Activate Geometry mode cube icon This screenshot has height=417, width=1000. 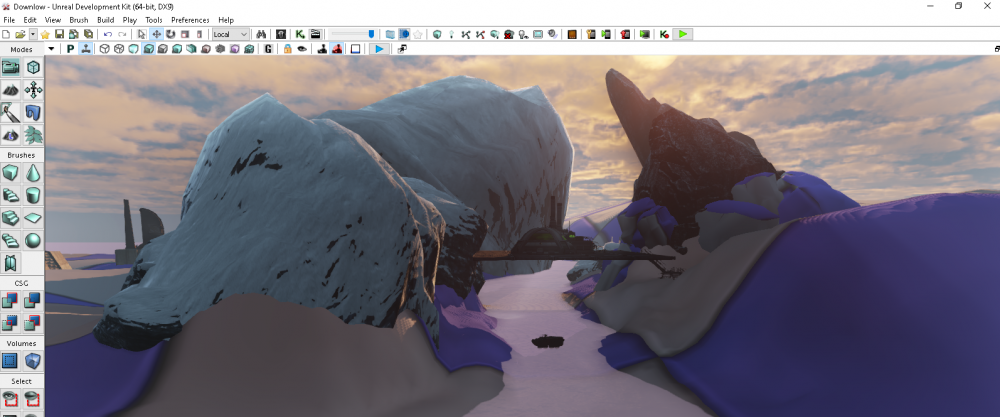pyautogui.click(x=33, y=67)
